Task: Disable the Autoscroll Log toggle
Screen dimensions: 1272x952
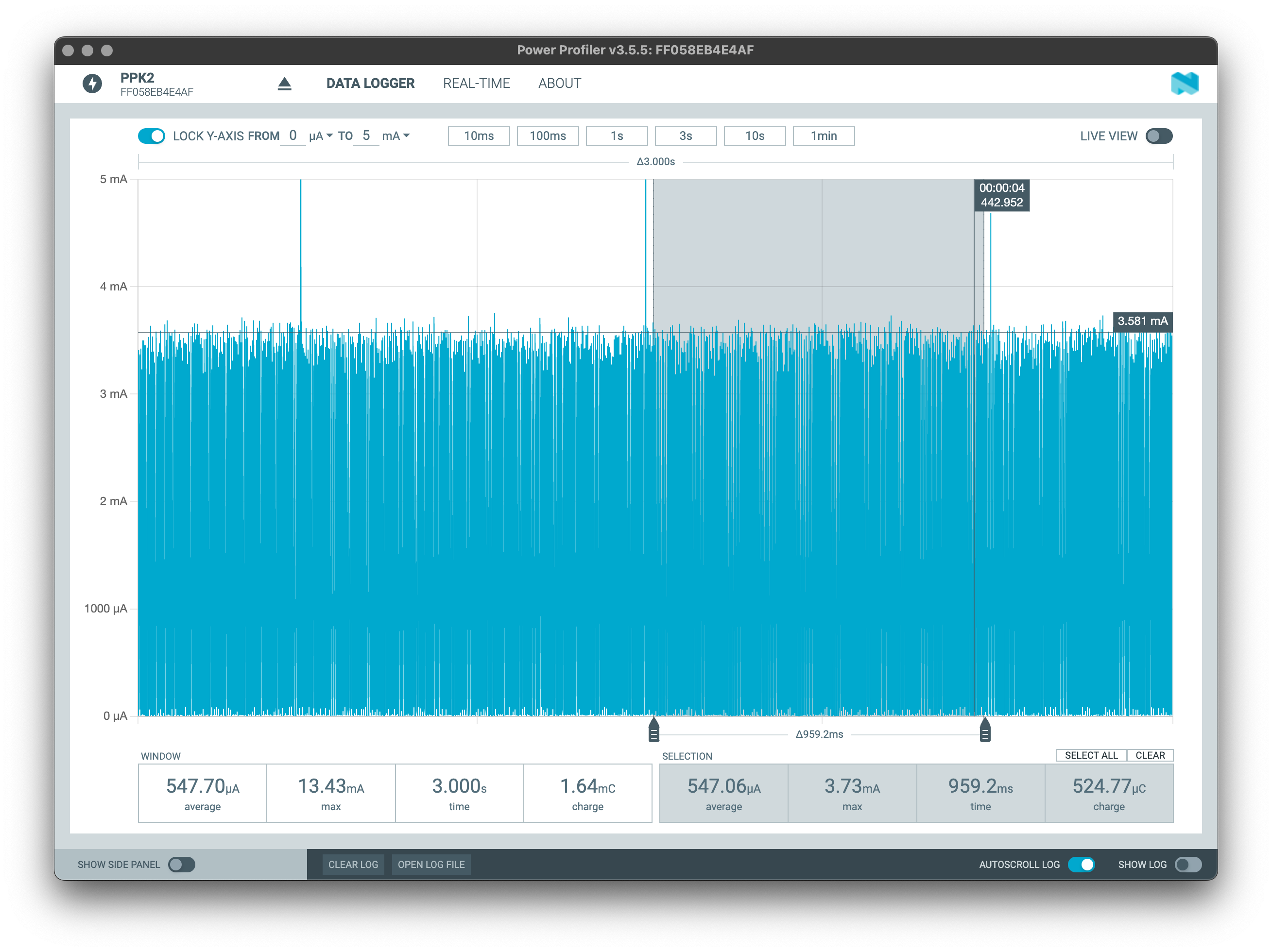Action: point(1081,865)
